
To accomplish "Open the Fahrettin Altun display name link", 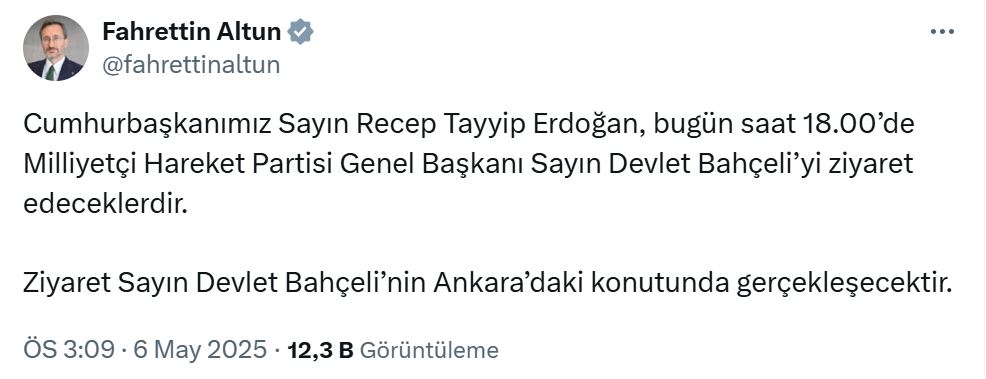I will 192,31.
